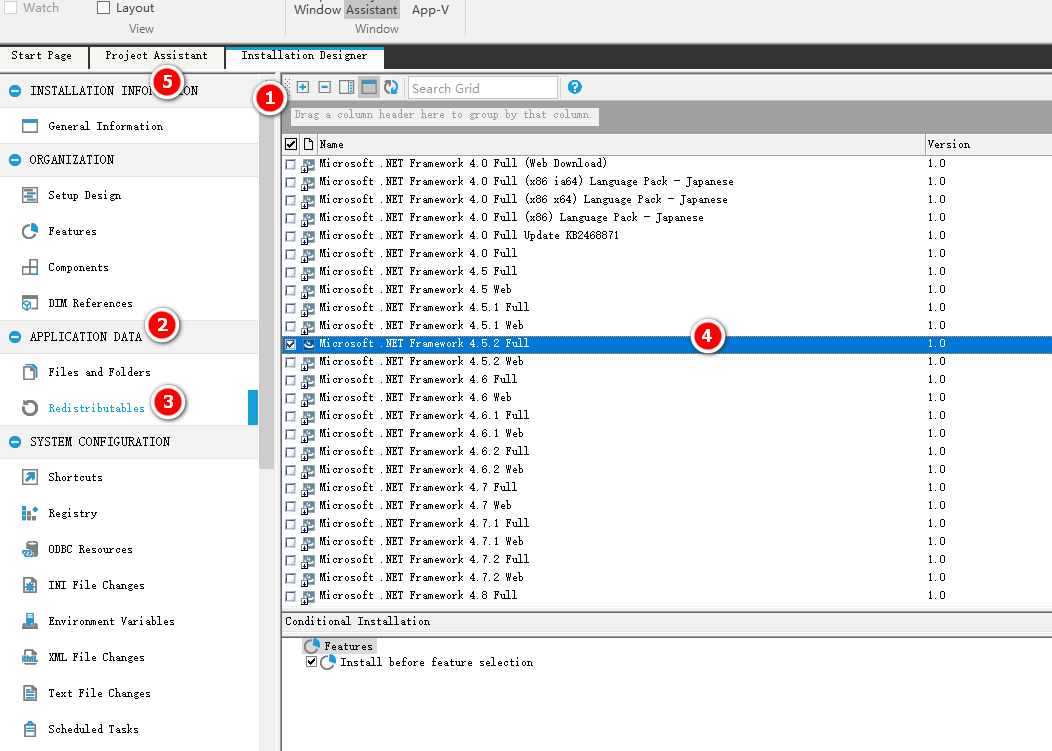This screenshot has height=751, width=1052.
Task: Switch to the Project Assistant tab
Action: click(156, 56)
